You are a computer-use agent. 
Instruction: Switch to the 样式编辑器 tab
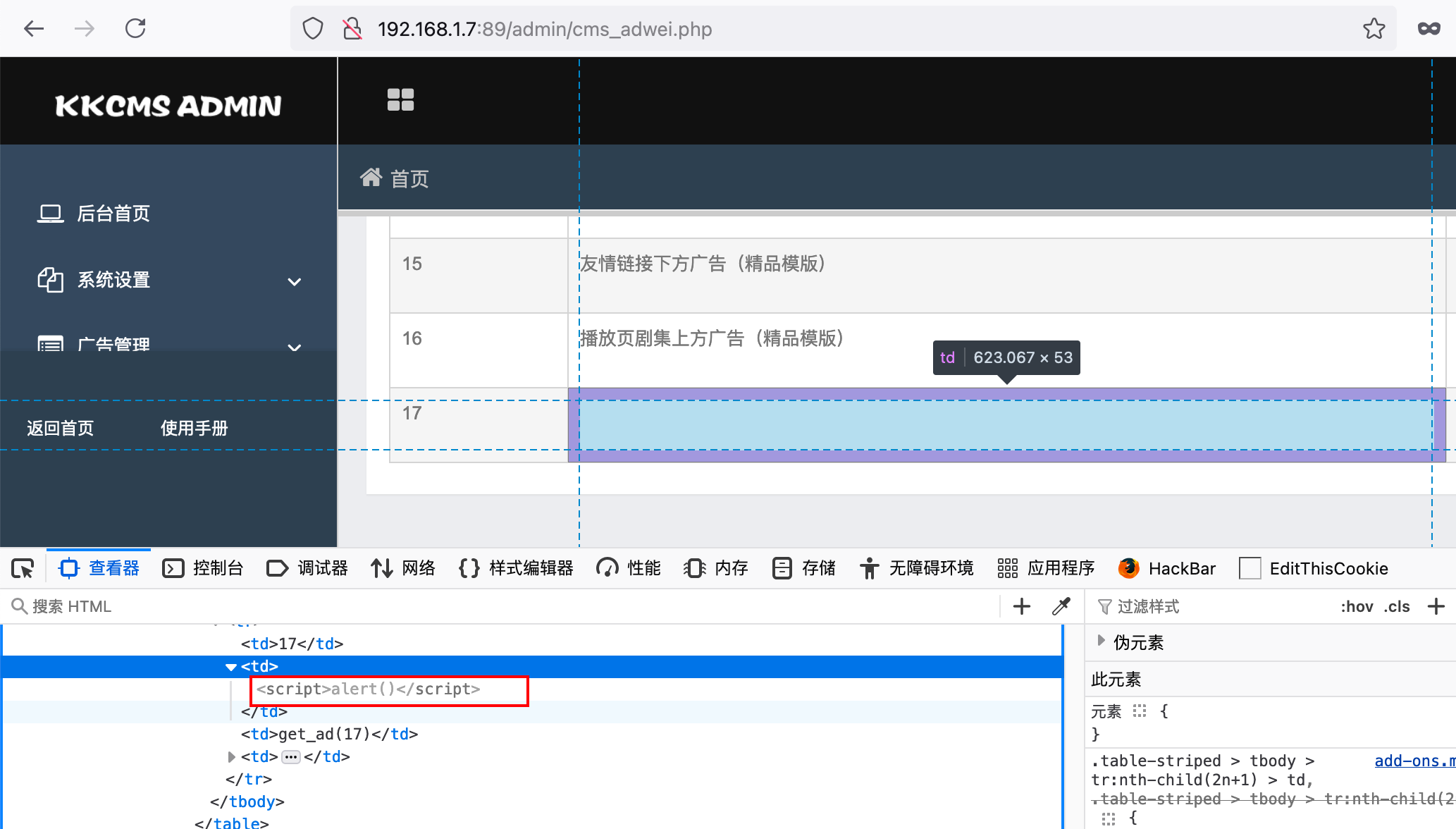click(x=516, y=568)
